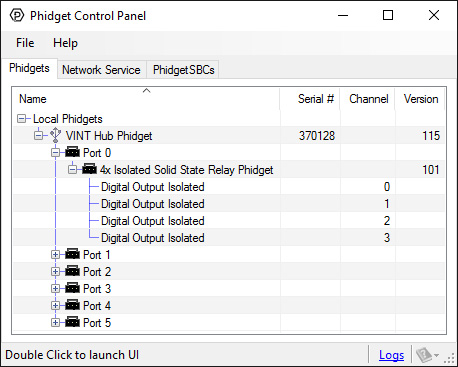Click the Port 5 connector icon
Viewport: 458px width, 367px height.
coord(72,322)
